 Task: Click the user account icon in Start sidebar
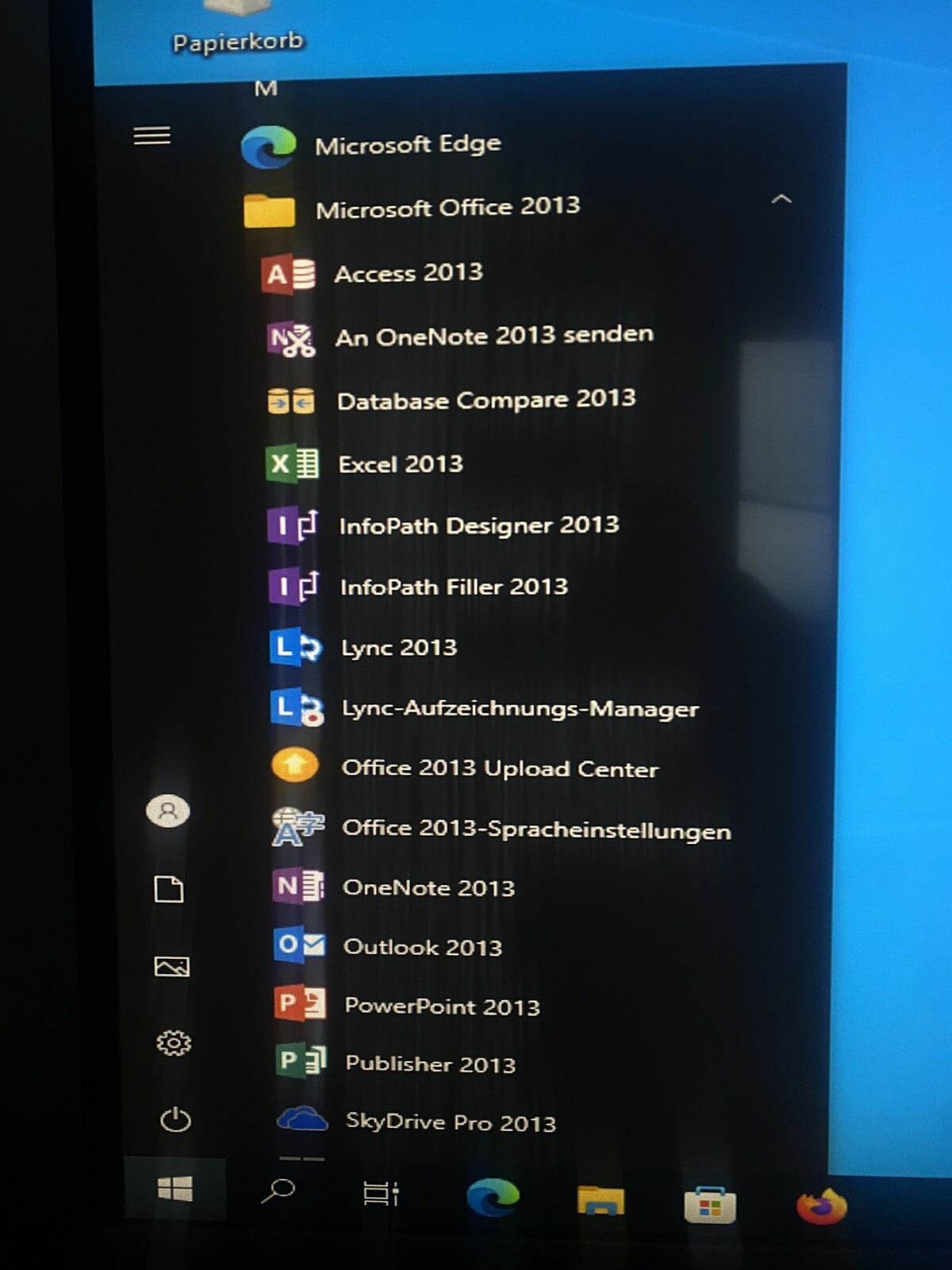coord(167,811)
